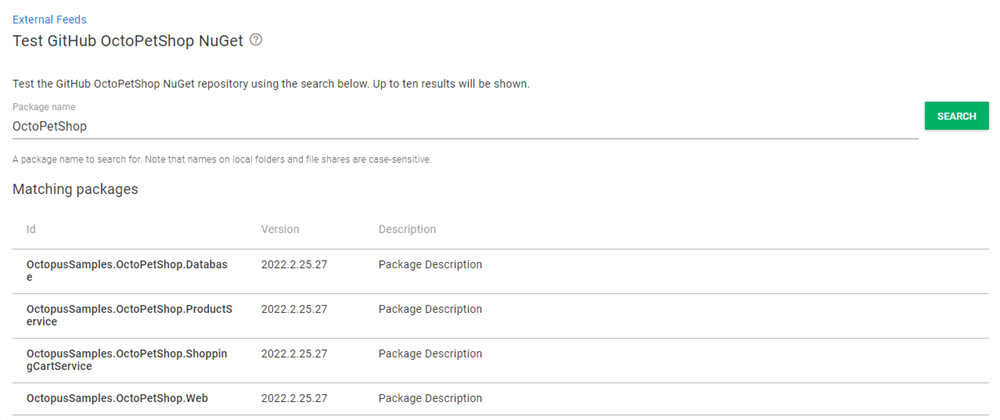Open the External Feeds breadcrumb link

point(49,19)
